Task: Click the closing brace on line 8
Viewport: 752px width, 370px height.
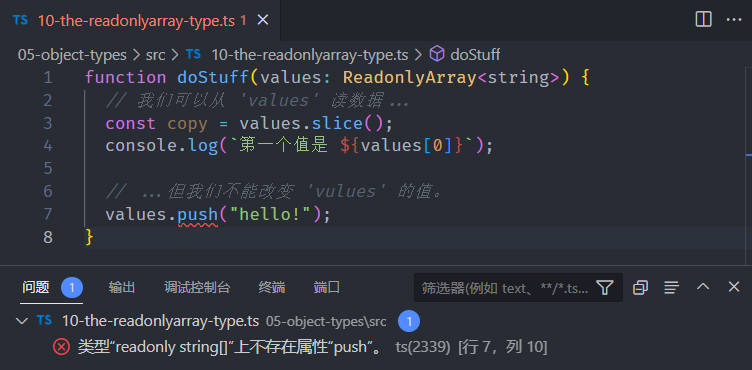Action: click(x=89, y=237)
